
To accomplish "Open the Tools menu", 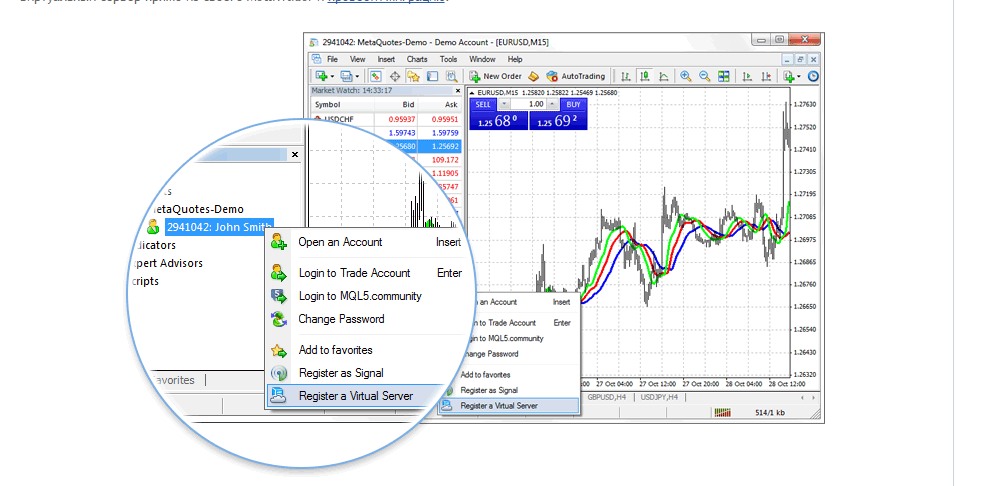I will [x=449, y=59].
